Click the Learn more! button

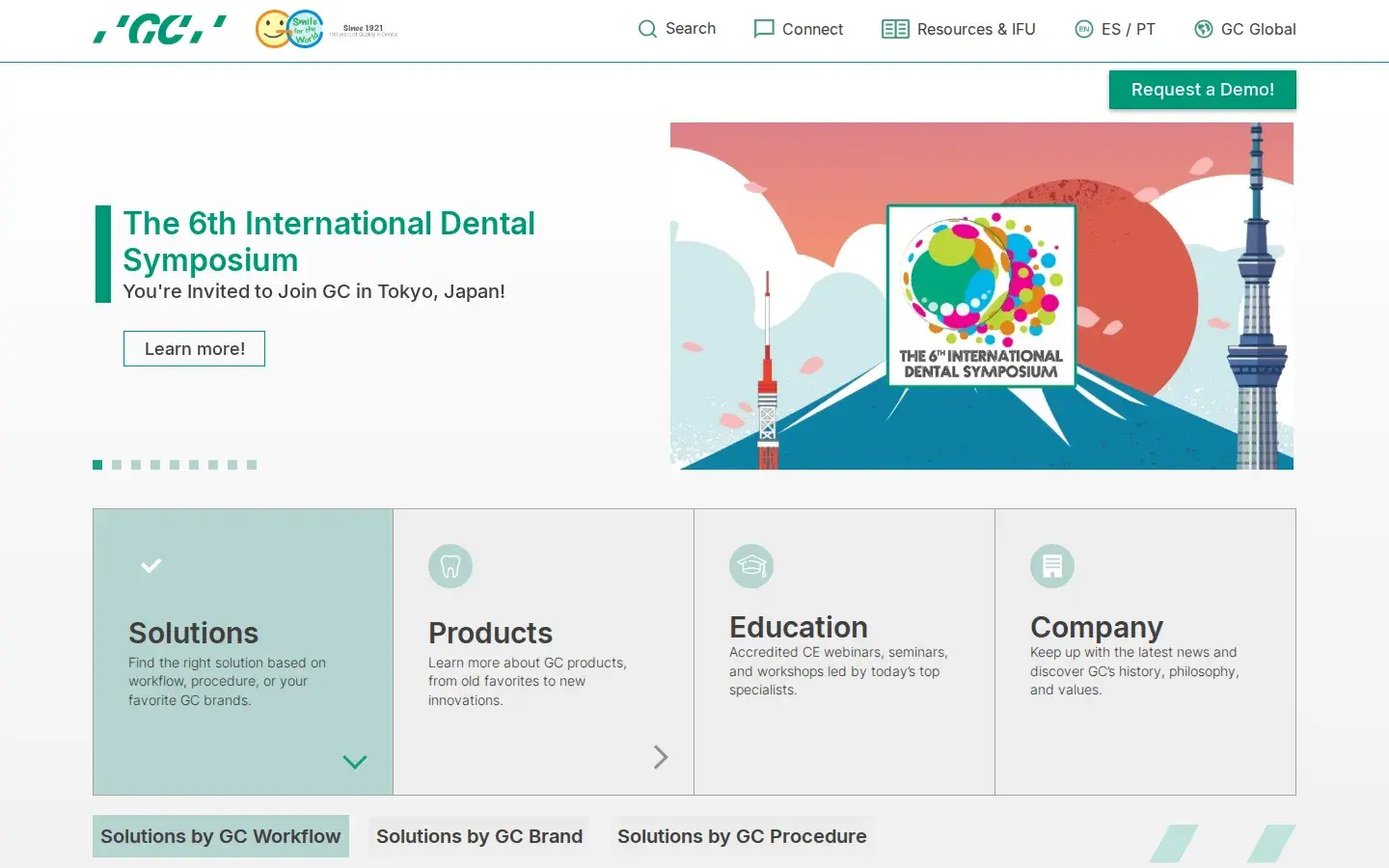pyautogui.click(x=194, y=348)
